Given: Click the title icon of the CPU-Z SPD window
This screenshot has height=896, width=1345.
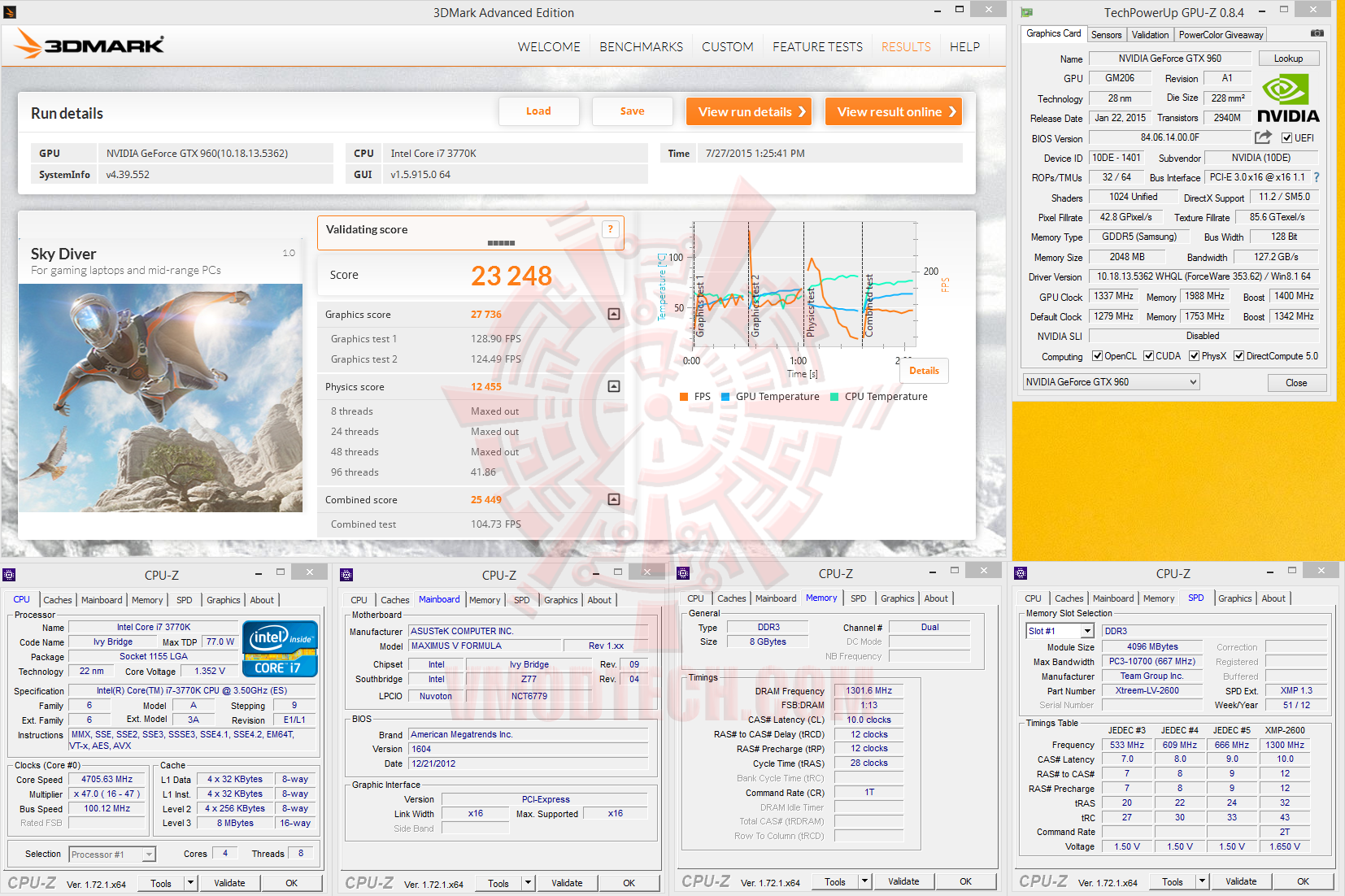Looking at the screenshot, I should 1021,573.
